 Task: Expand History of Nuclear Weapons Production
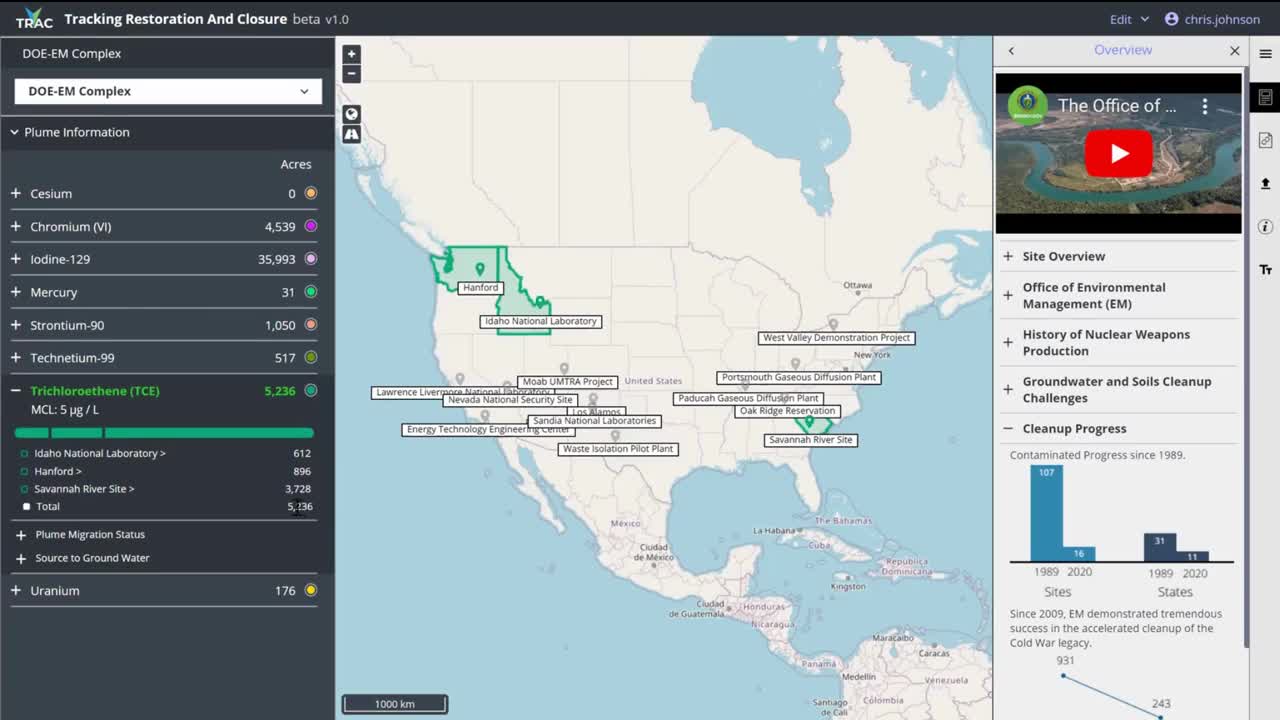pyautogui.click(x=1117, y=342)
